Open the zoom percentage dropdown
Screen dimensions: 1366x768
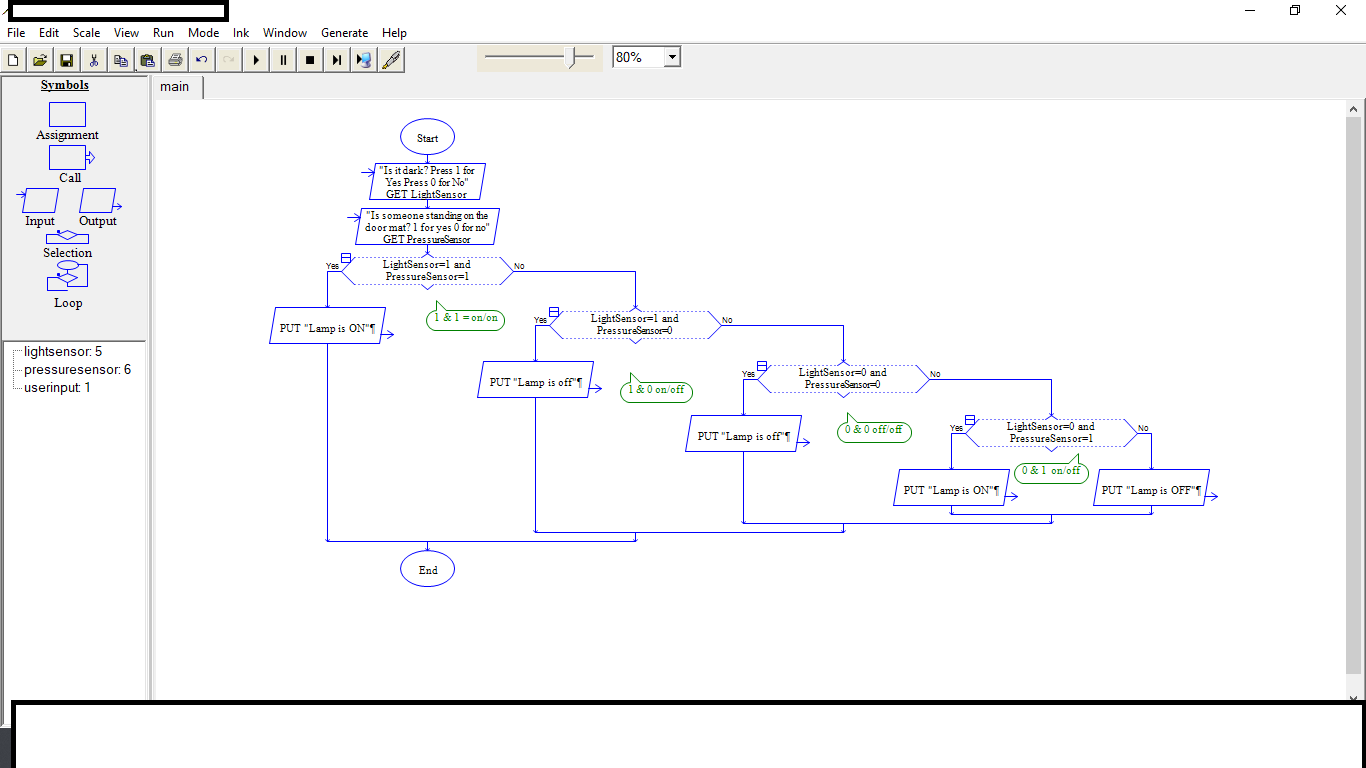point(671,56)
